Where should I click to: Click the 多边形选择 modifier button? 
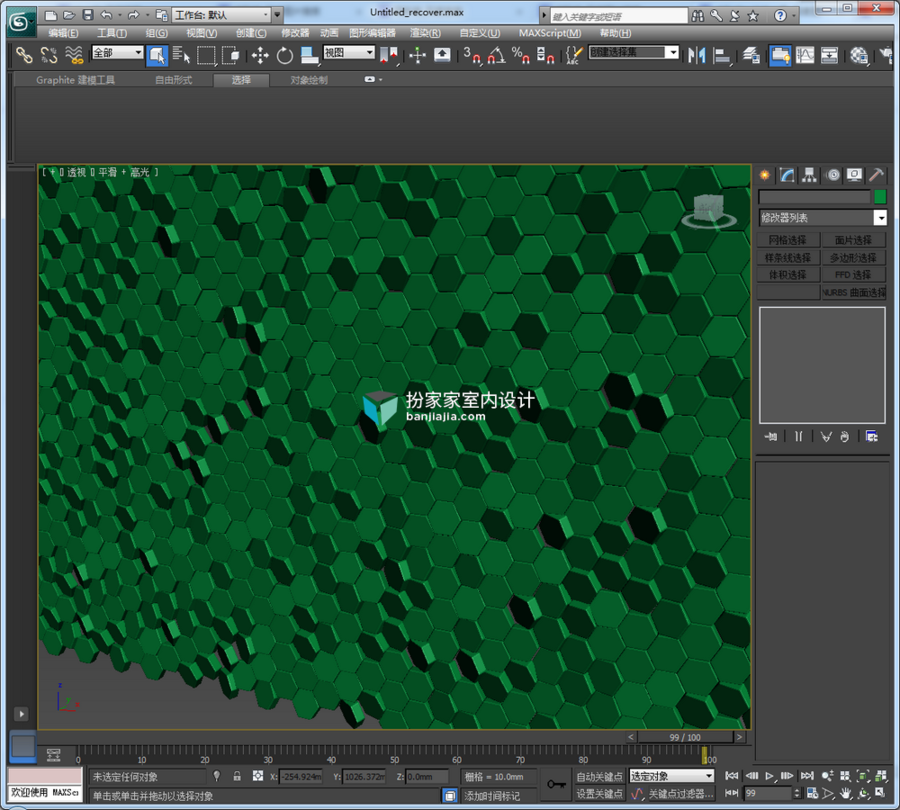(854, 258)
